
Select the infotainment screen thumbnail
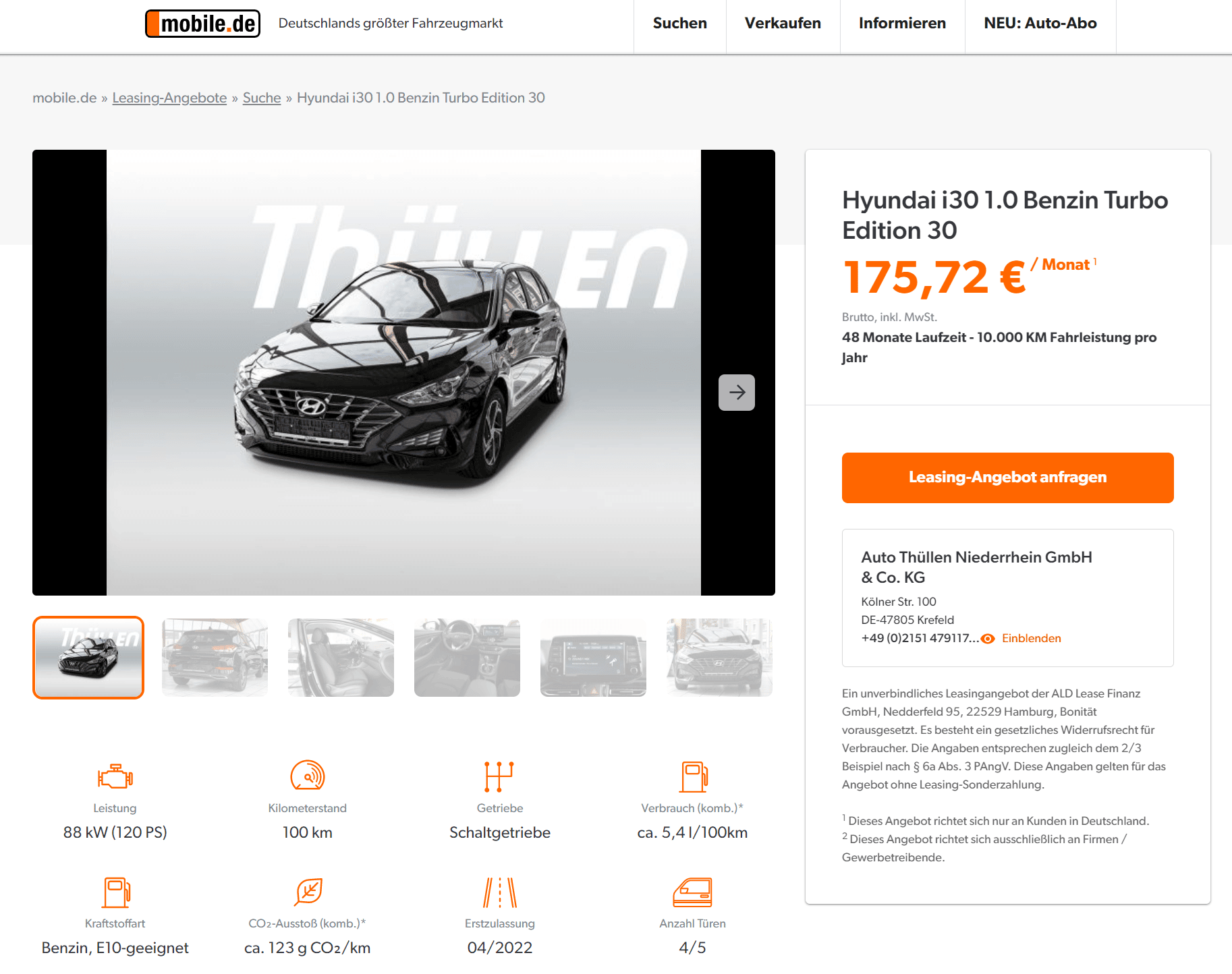click(x=593, y=658)
